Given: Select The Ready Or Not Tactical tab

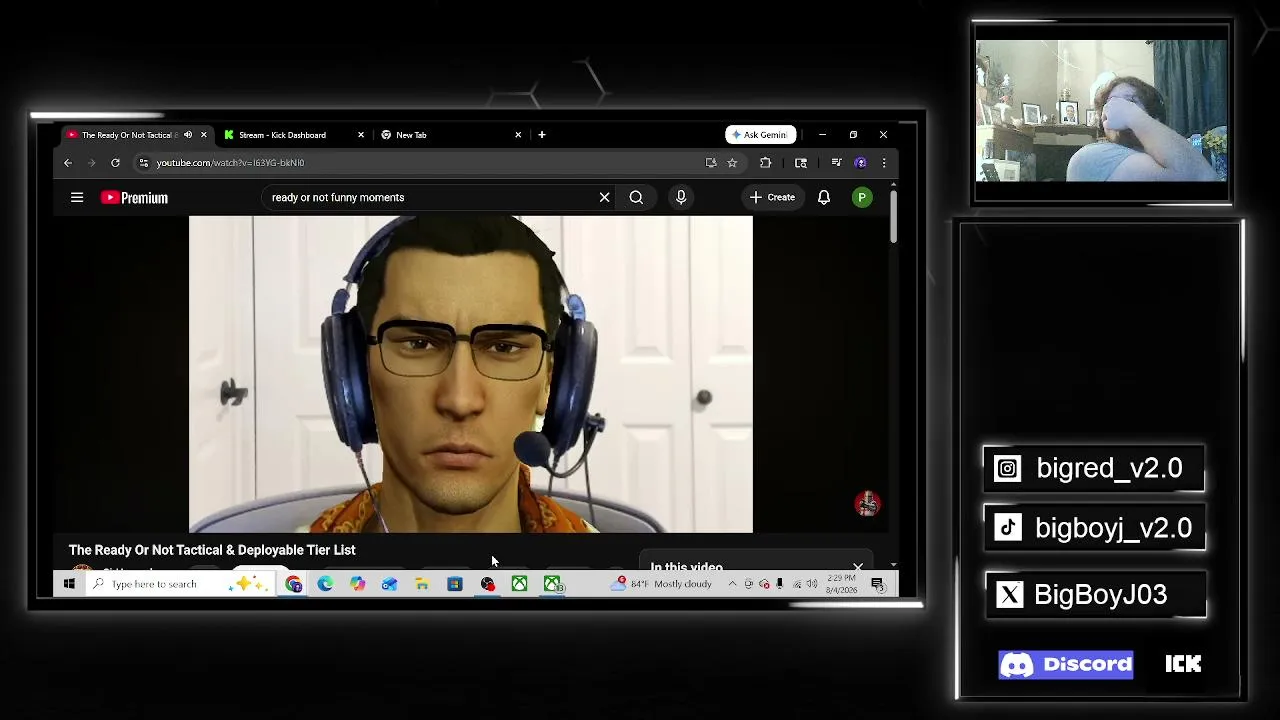Looking at the screenshot, I should point(128,135).
